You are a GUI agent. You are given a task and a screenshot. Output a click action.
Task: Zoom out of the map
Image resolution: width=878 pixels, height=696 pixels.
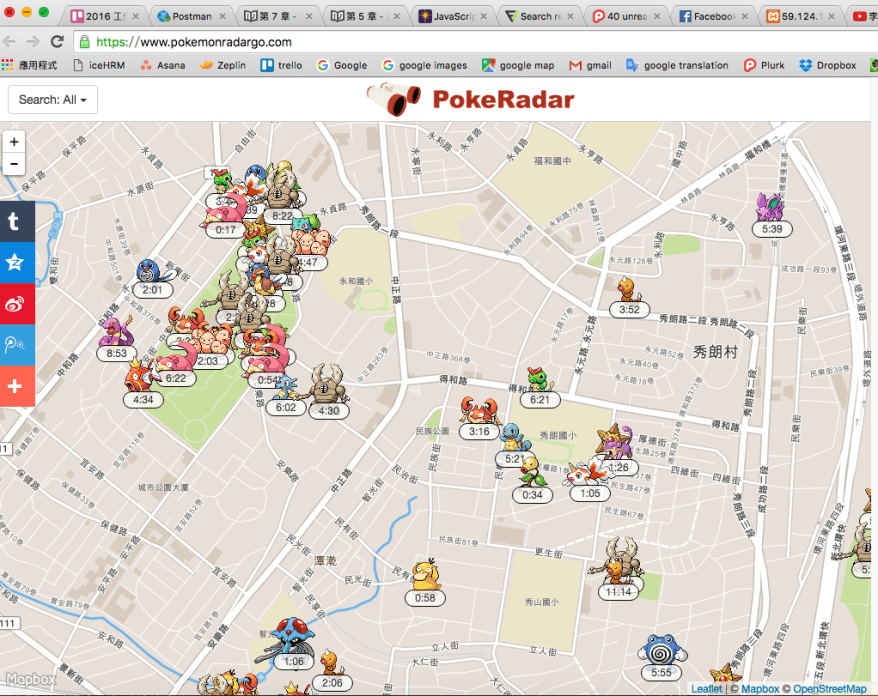click(14, 164)
